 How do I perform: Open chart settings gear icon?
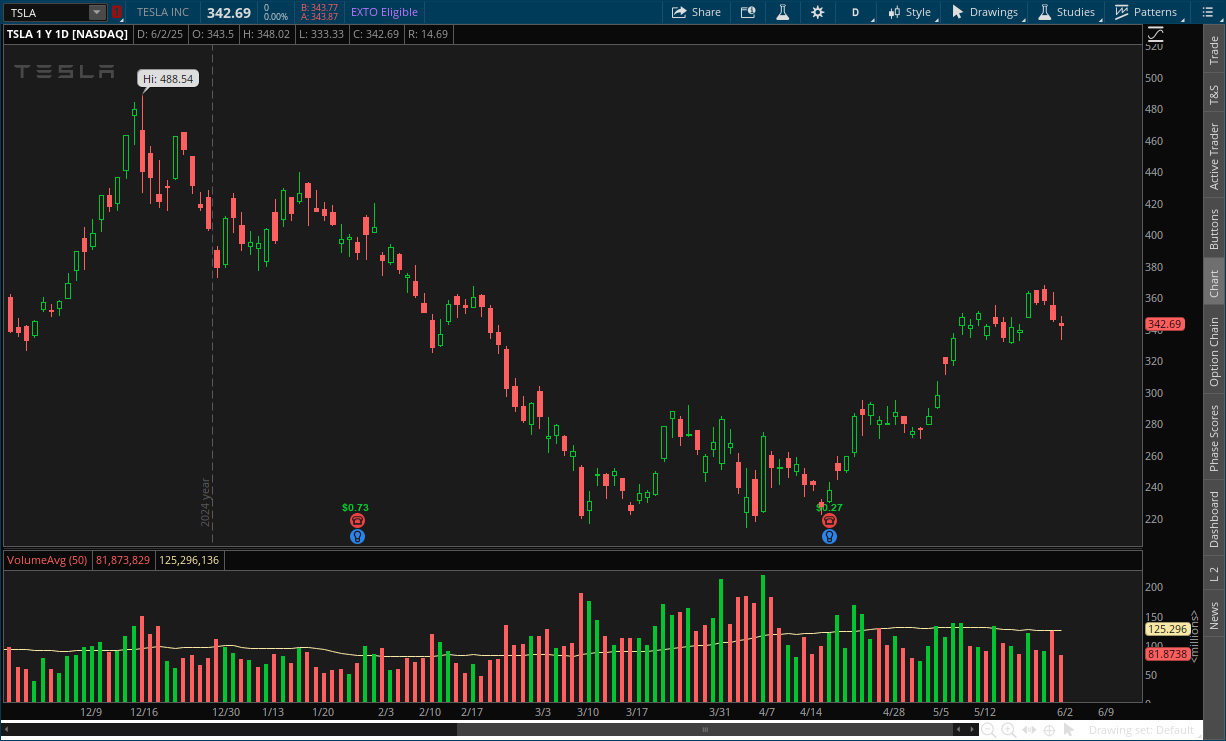tap(818, 12)
